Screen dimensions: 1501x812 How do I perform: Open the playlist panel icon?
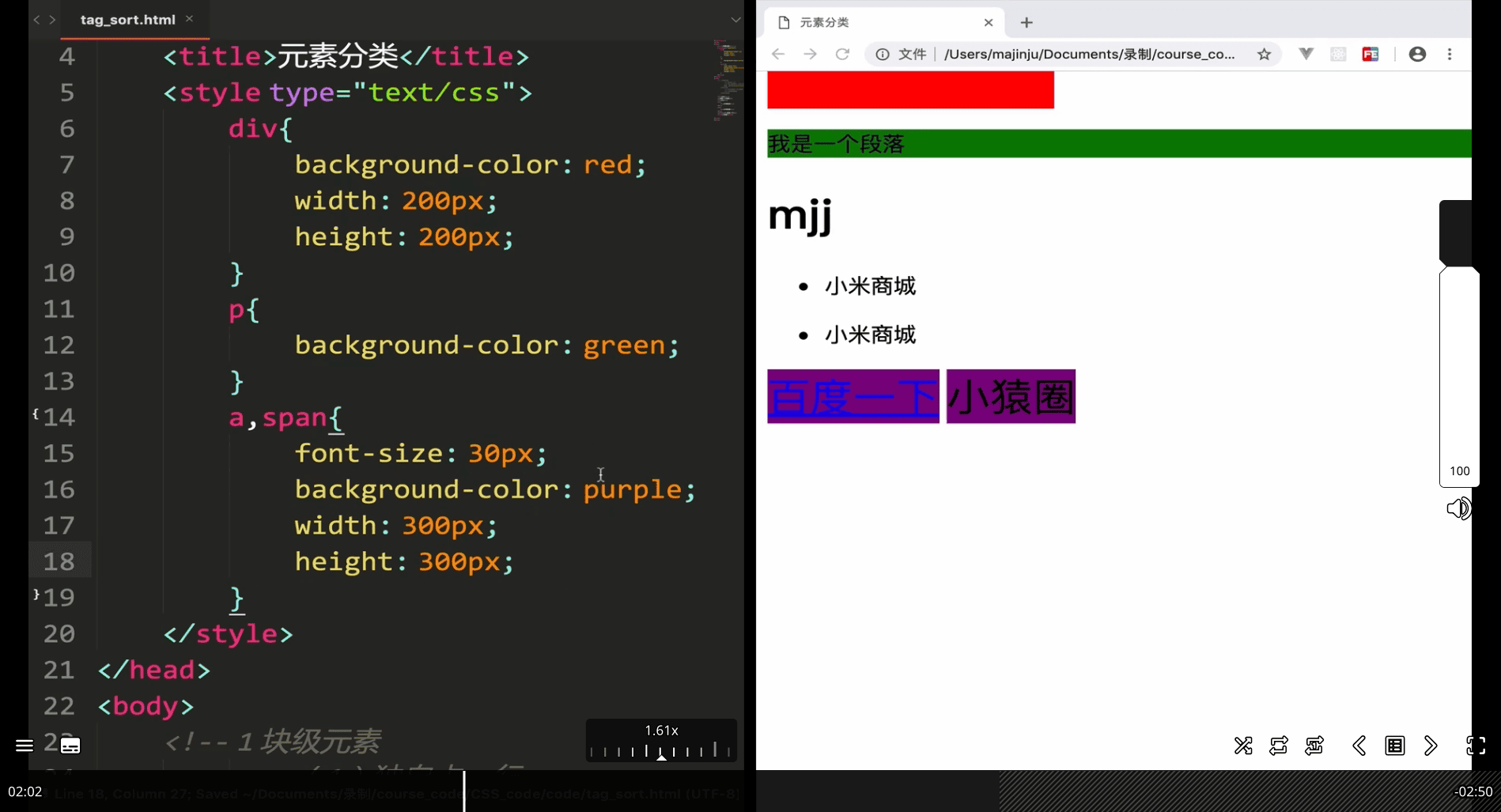[1395, 746]
